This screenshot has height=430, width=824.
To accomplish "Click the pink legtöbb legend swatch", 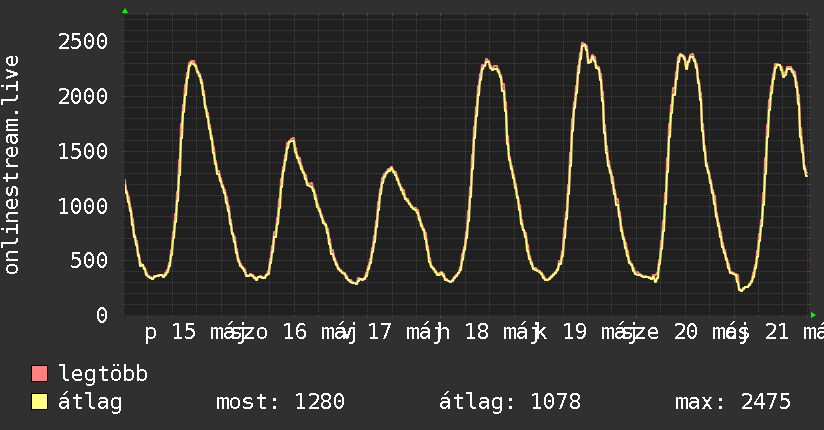I will pyautogui.click(x=39, y=373).
